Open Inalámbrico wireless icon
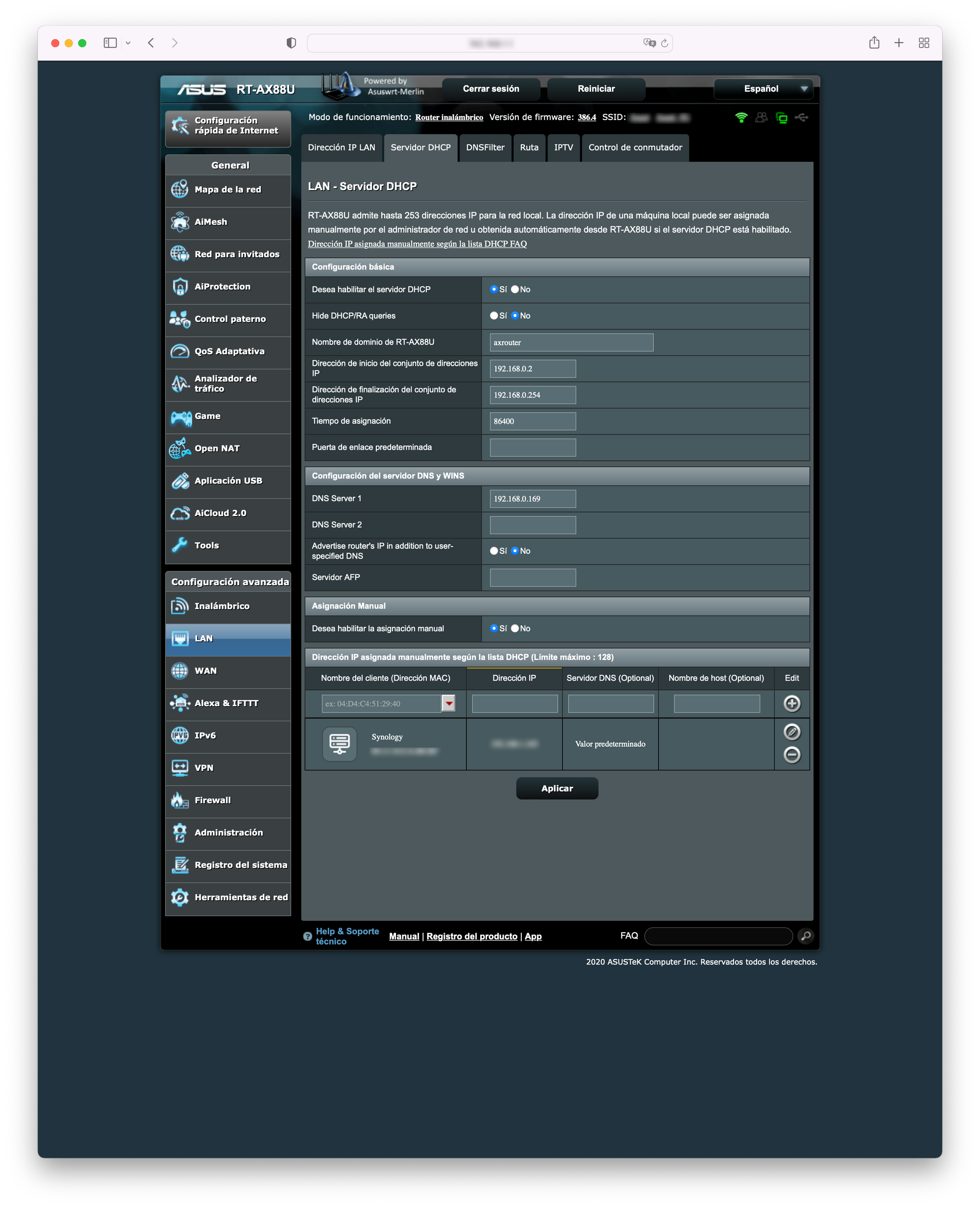Viewport: 980px width, 1208px height. [x=179, y=606]
